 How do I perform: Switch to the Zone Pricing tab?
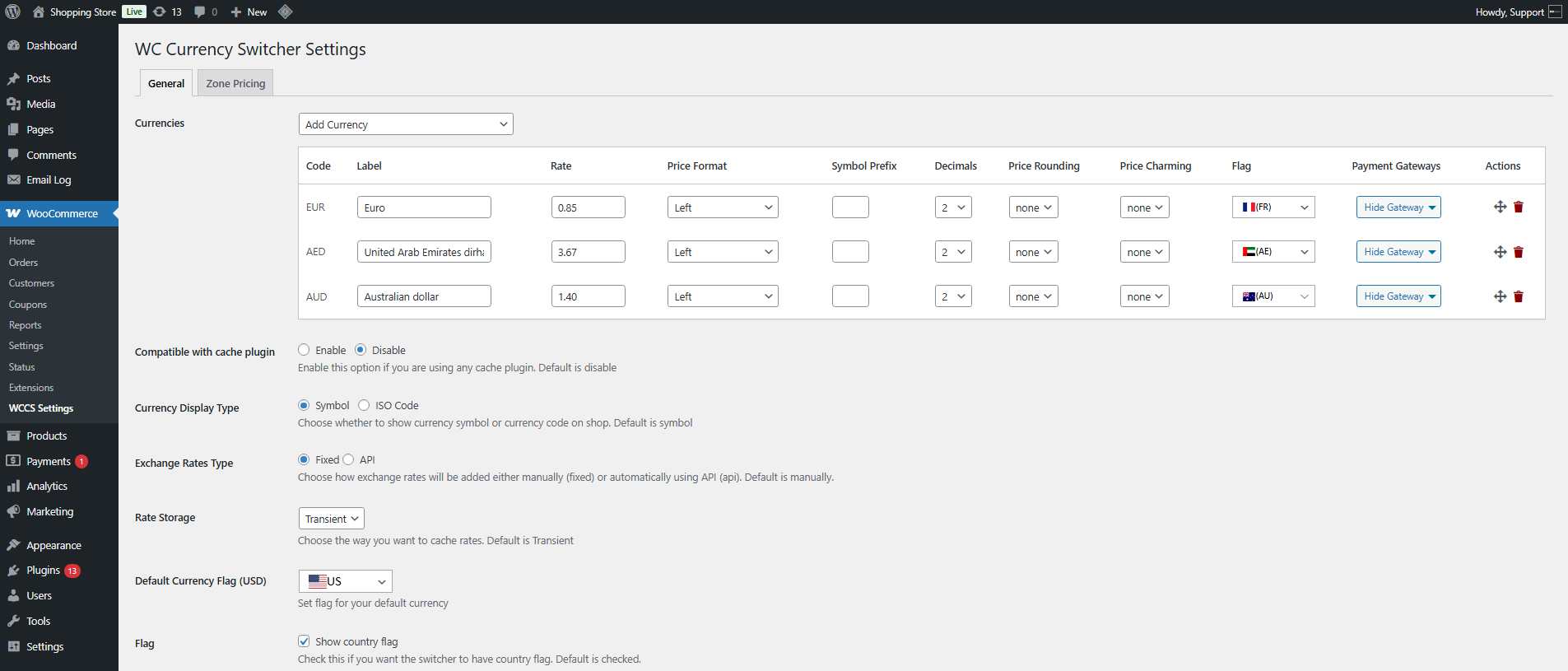click(235, 83)
